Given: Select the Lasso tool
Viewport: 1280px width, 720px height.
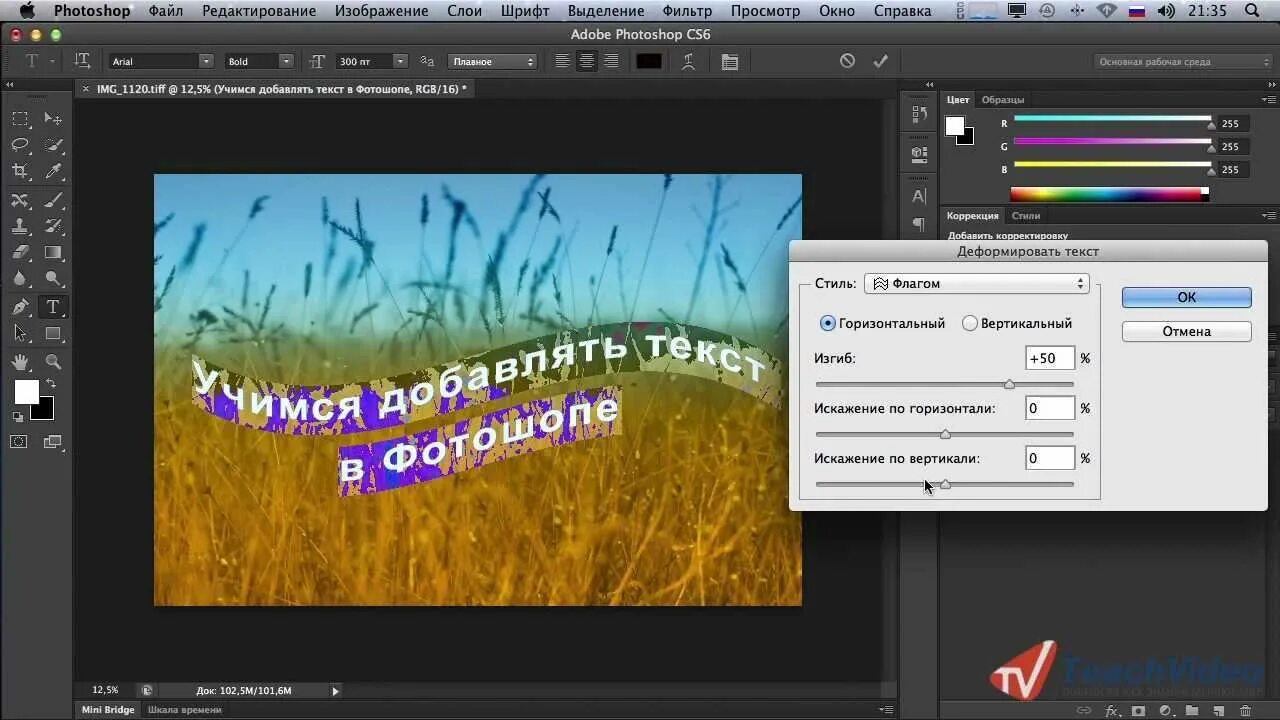Looking at the screenshot, I should pos(20,145).
